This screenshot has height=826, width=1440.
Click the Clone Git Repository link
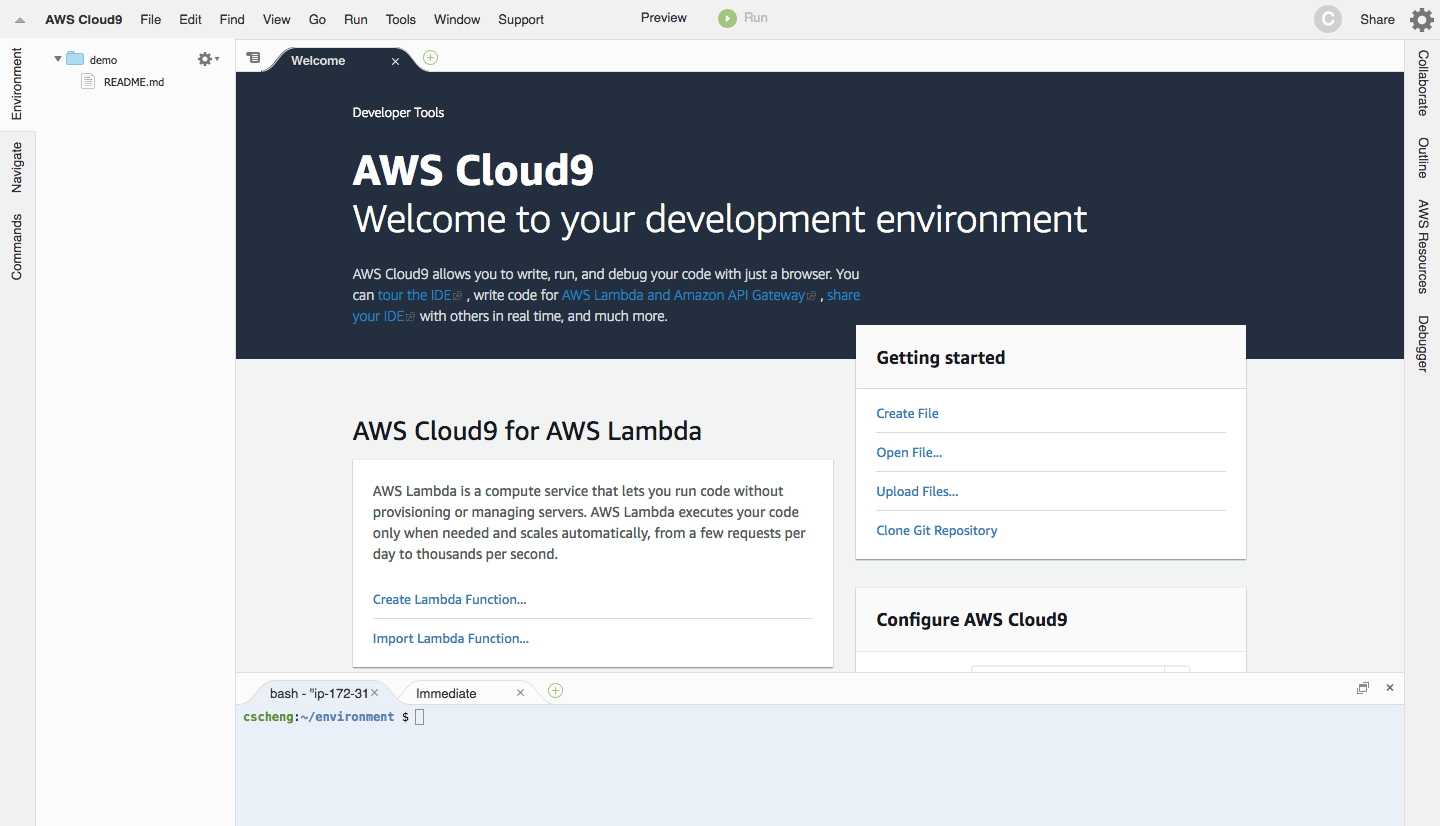click(x=936, y=530)
